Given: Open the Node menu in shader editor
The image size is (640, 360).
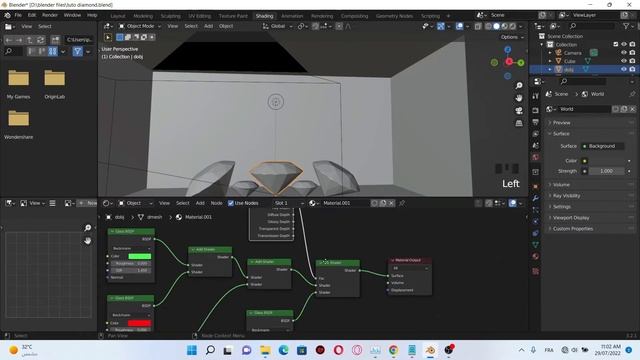Looking at the screenshot, I should click(x=216, y=203).
